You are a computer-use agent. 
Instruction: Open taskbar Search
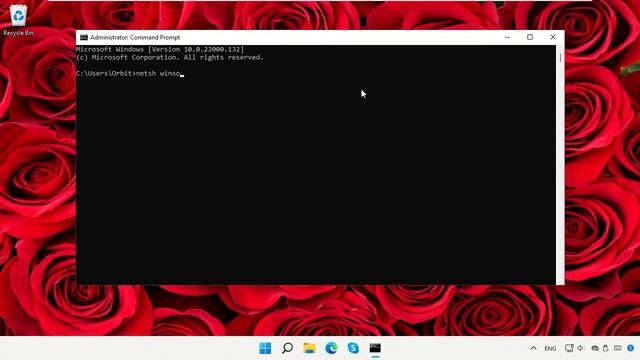point(287,348)
